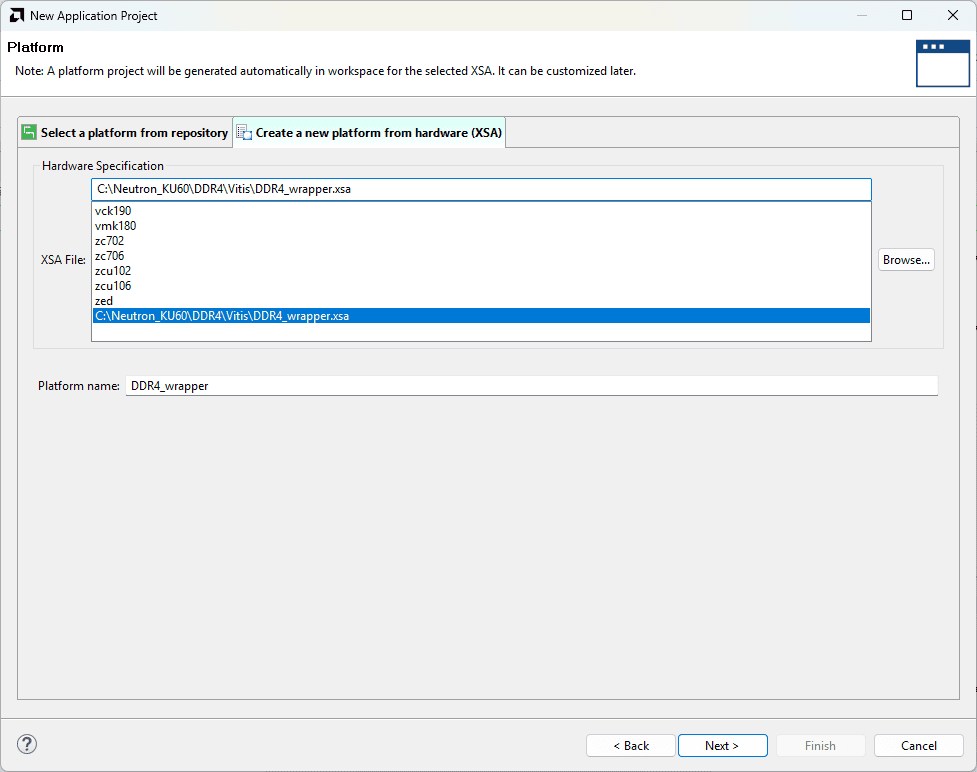This screenshot has height=772, width=977.
Task: Click the platform wizard banner icon
Action: (x=942, y=64)
